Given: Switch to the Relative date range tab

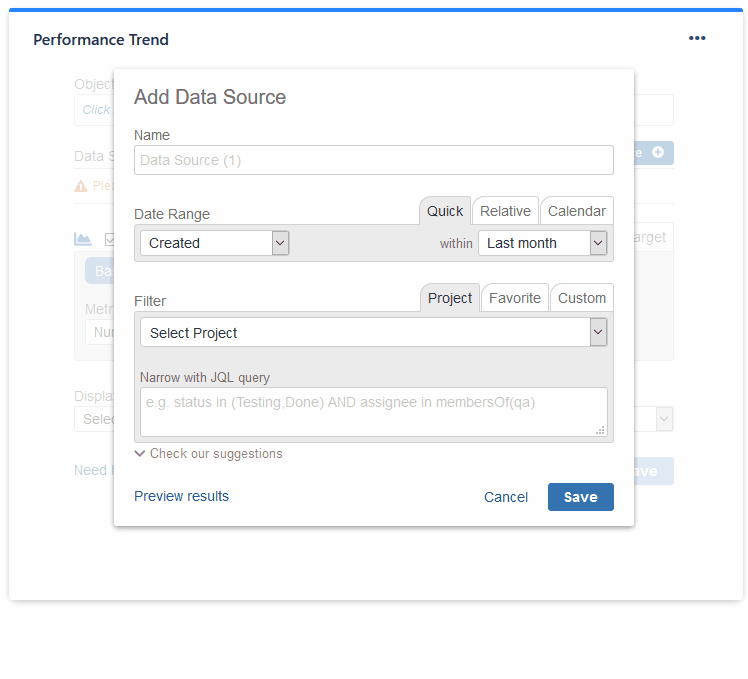Looking at the screenshot, I should point(505,211).
